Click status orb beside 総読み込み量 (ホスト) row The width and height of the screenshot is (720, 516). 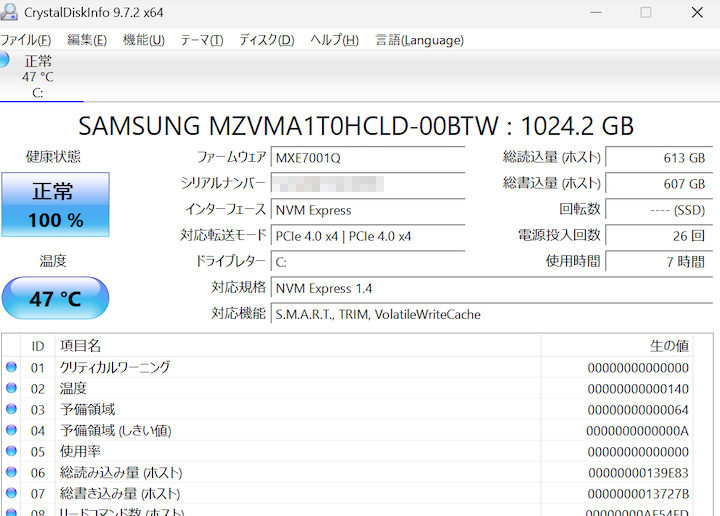(12, 472)
